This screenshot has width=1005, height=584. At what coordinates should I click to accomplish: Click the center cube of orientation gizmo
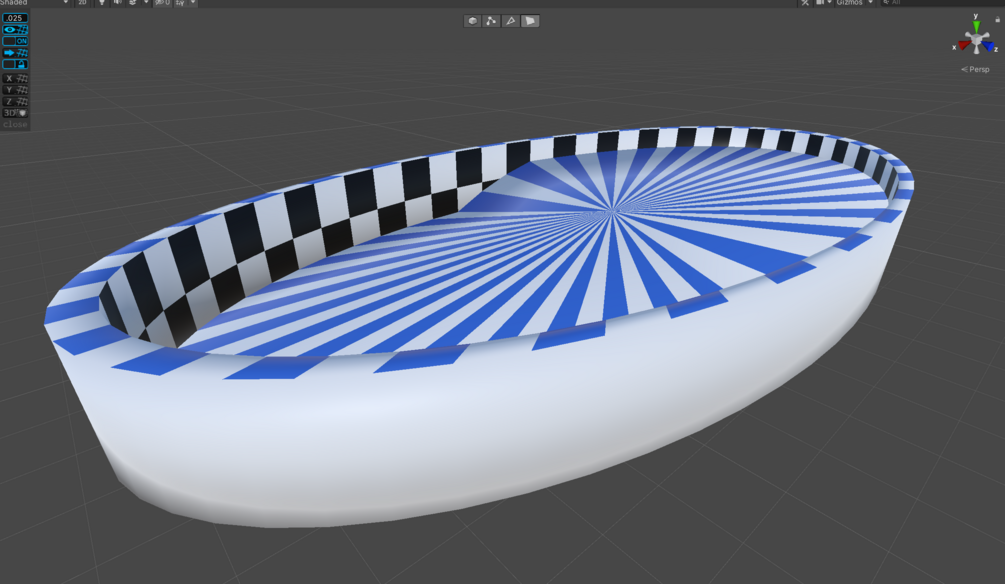click(x=976, y=41)
